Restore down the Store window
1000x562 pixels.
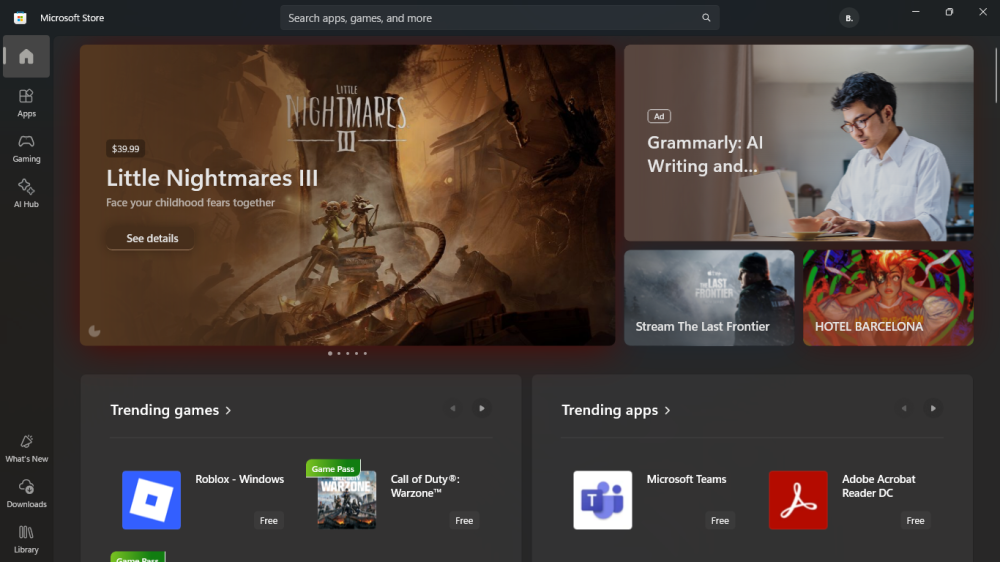coord(949,11)
